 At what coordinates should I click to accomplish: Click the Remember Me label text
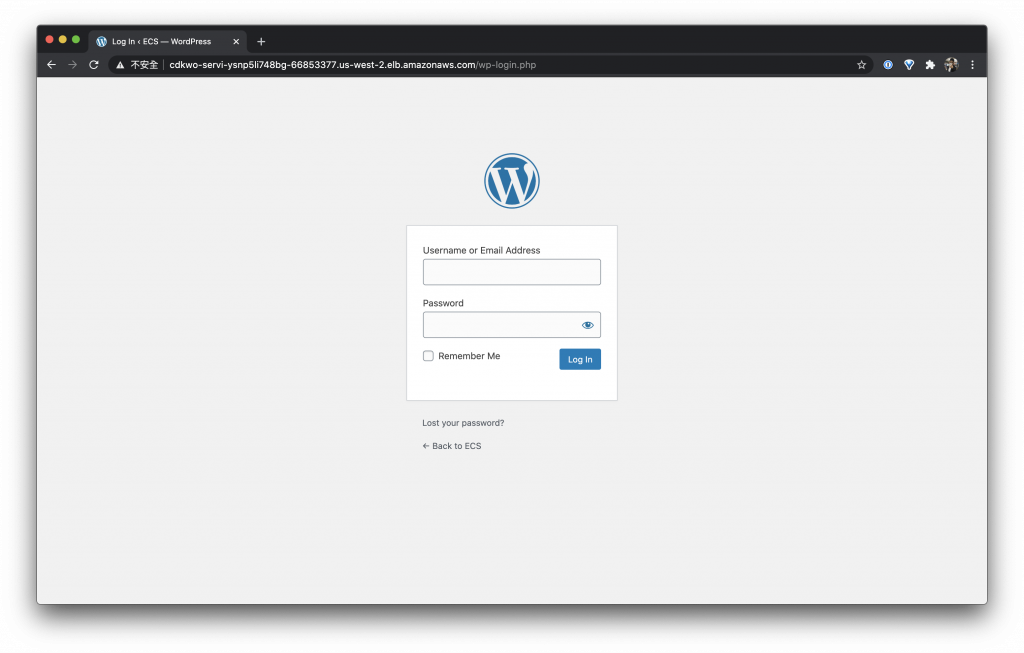469,356
